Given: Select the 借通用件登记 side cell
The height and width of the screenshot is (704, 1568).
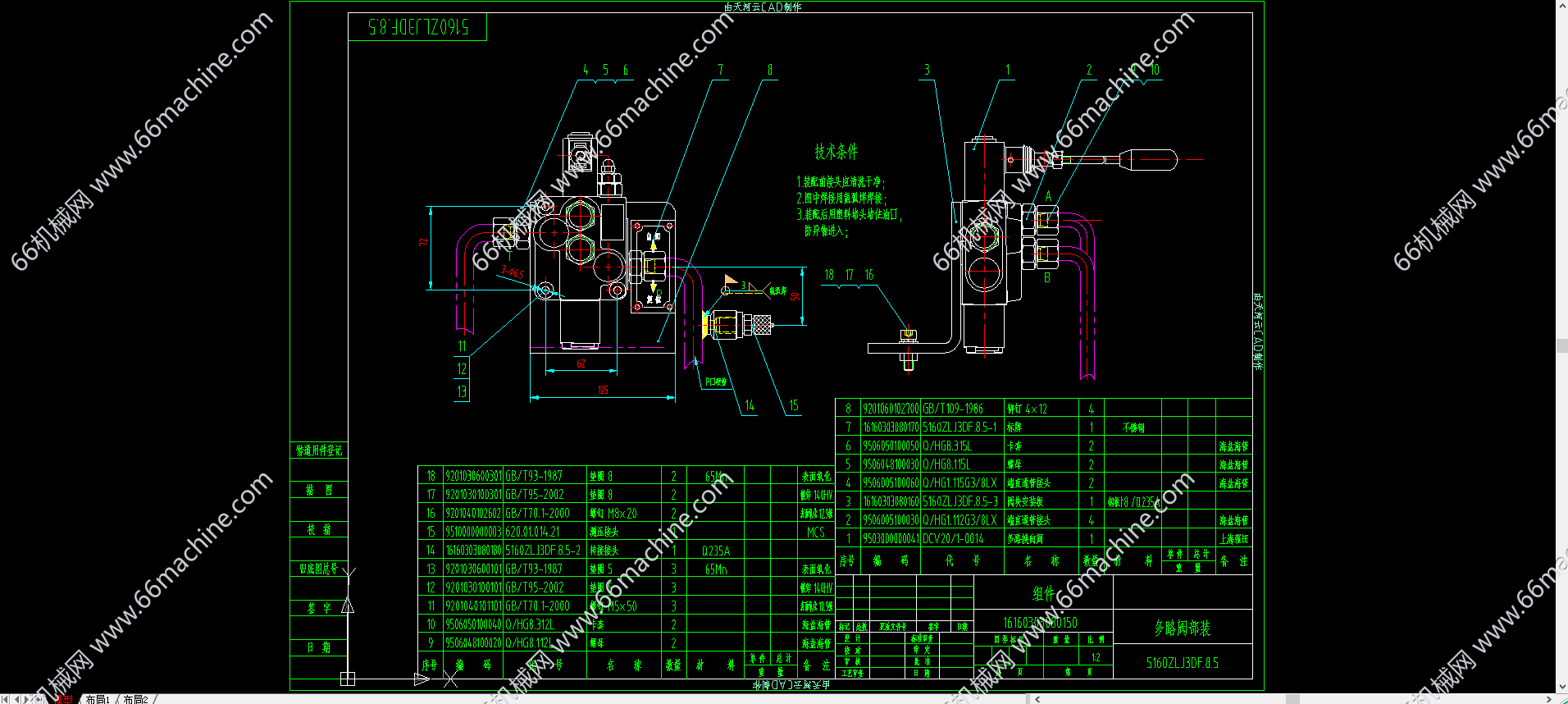Looking at the screenshot, I should click(x=319, y=450).
